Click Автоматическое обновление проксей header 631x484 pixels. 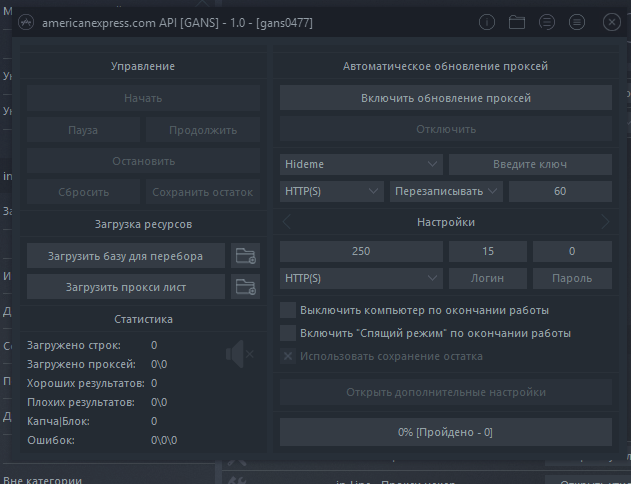pos(445,66)
